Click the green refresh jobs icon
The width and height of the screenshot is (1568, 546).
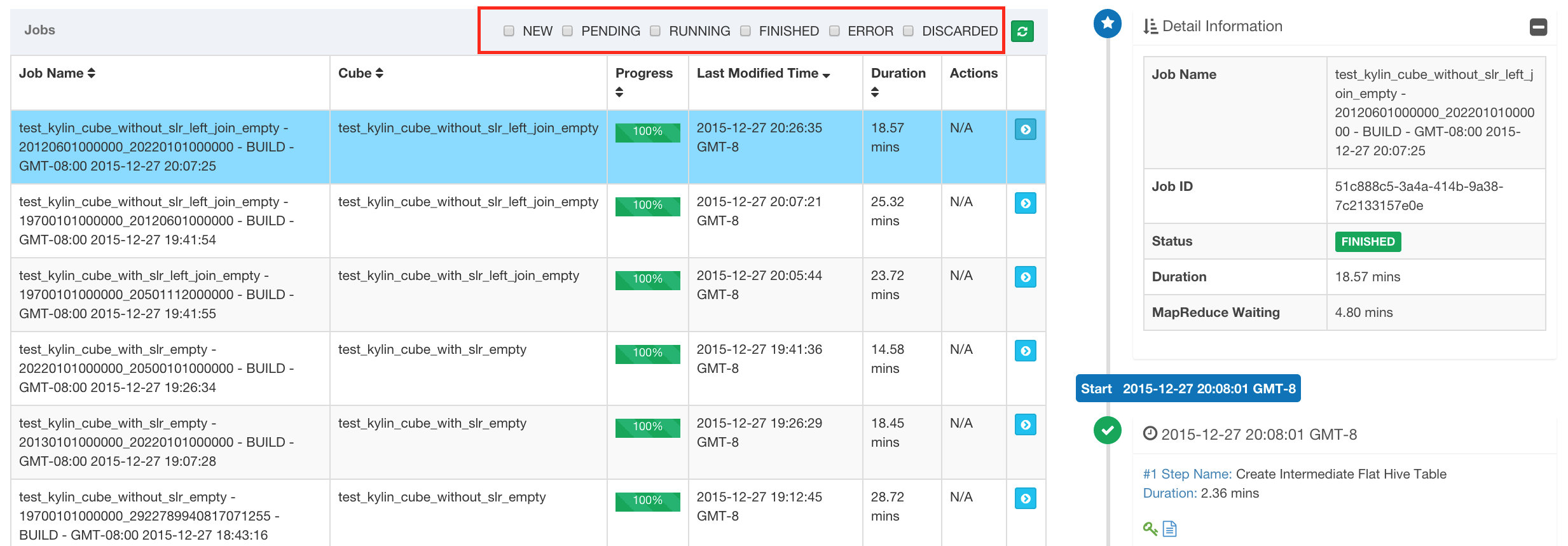1022,31
